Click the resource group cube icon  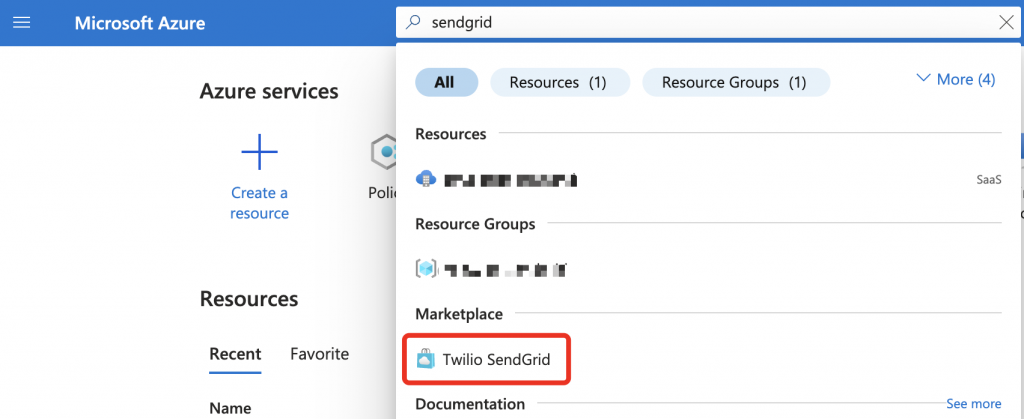coord(426,269)
